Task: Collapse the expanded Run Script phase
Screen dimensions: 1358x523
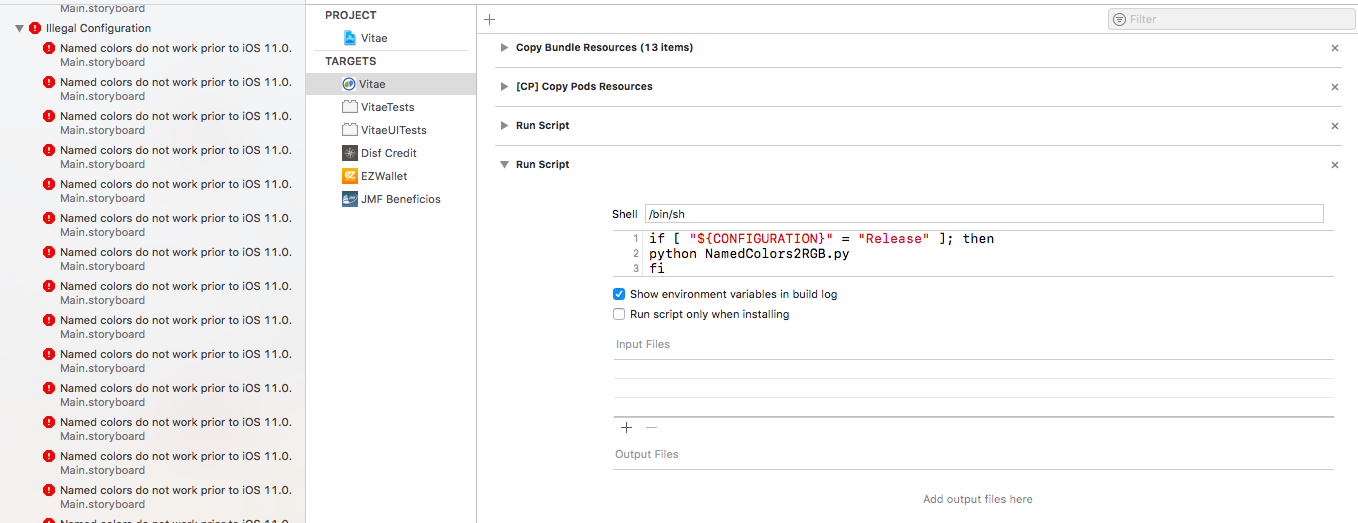Action: point(504,165)
